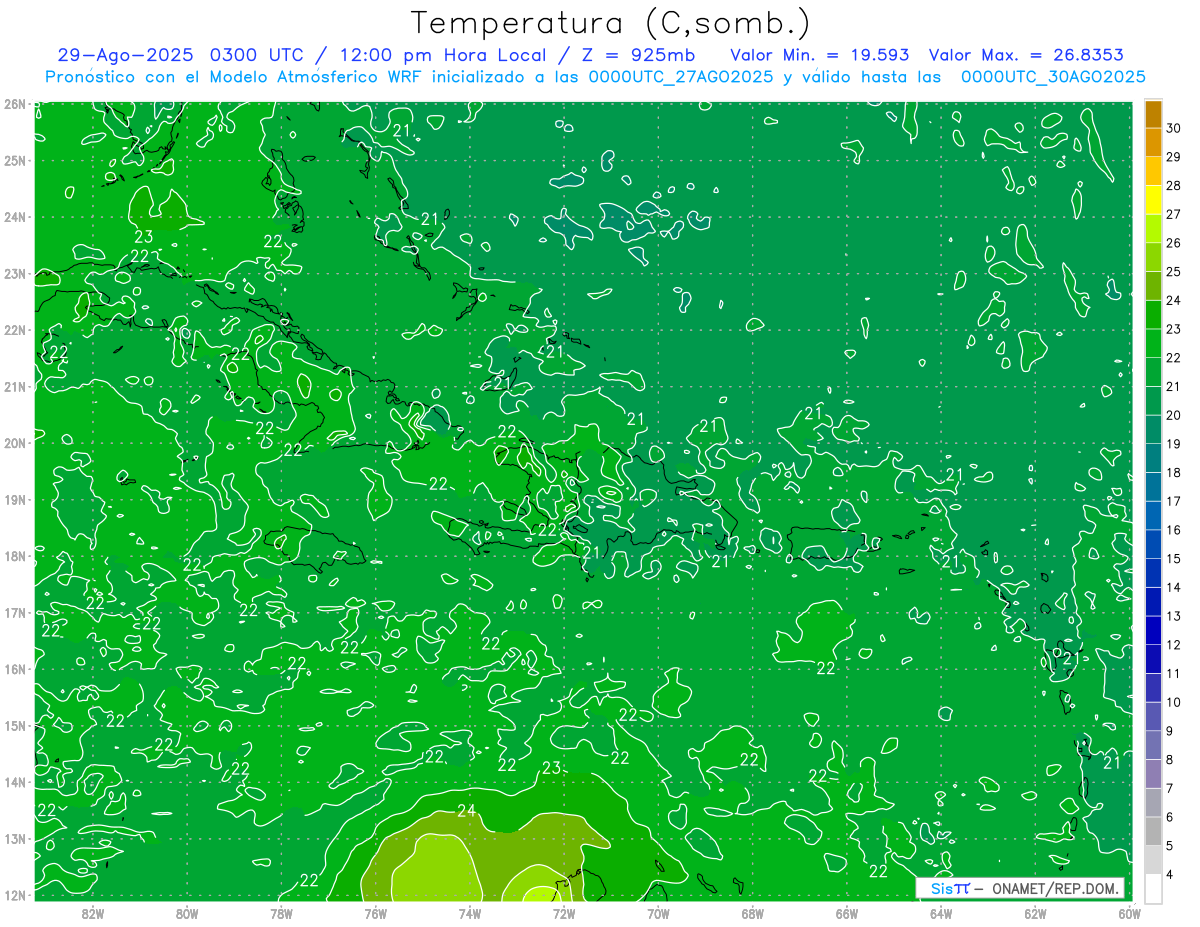Click the '18N' latitude axis label
Viewport: 1200px width, 927px height.
15,556
